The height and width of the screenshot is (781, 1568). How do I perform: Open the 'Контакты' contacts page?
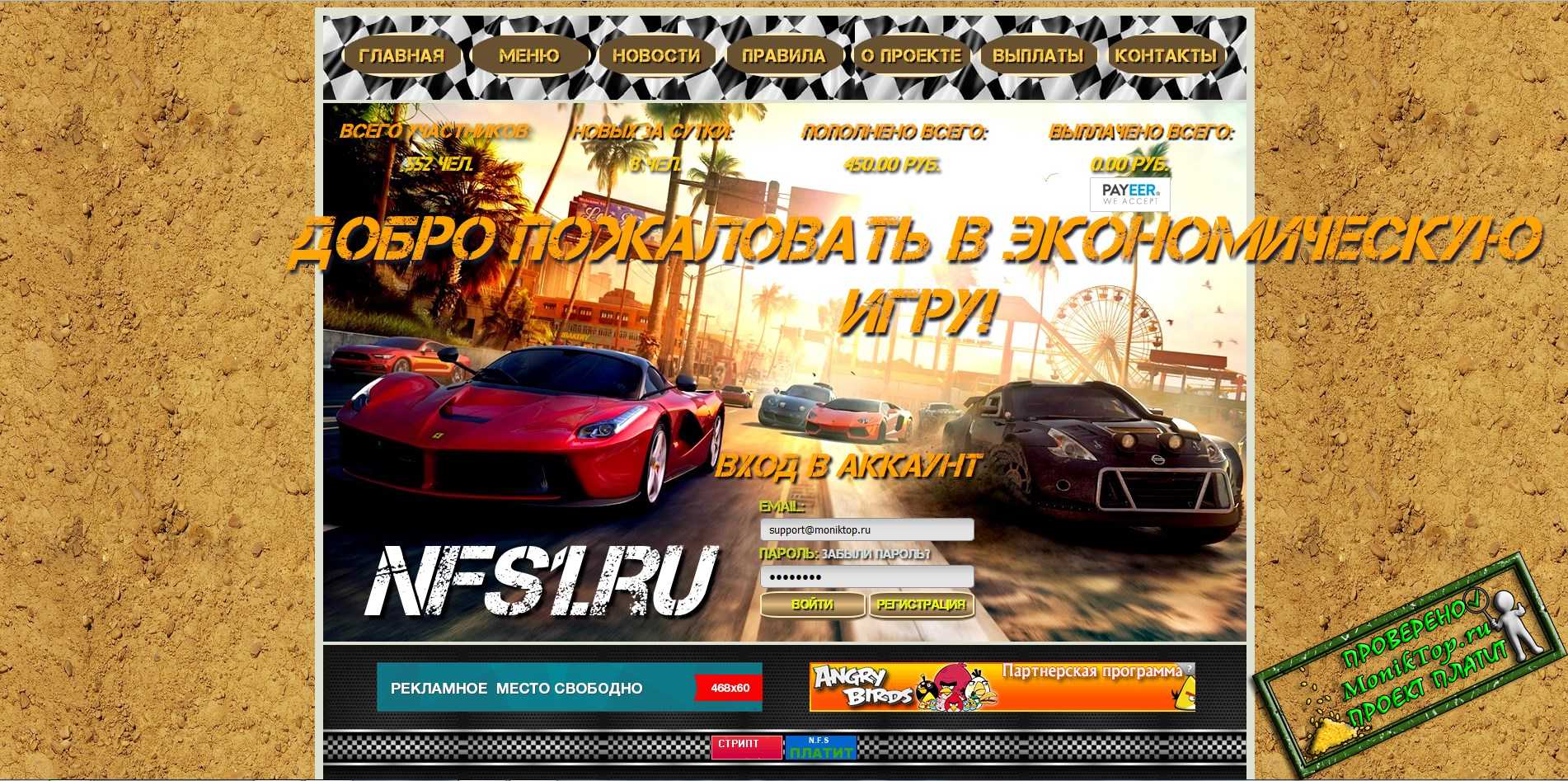[1166, 56]
